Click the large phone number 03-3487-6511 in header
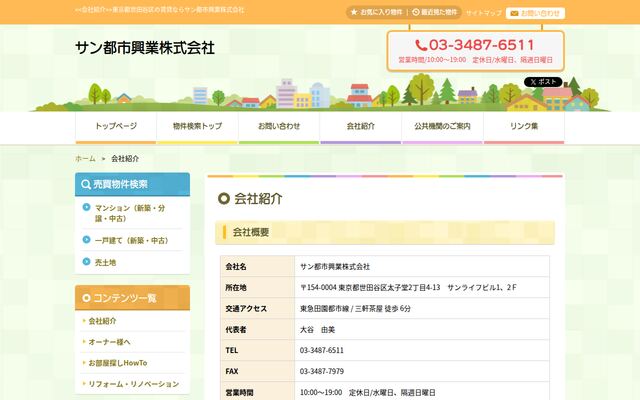The image size is (640, 400). tap(482, 45)
